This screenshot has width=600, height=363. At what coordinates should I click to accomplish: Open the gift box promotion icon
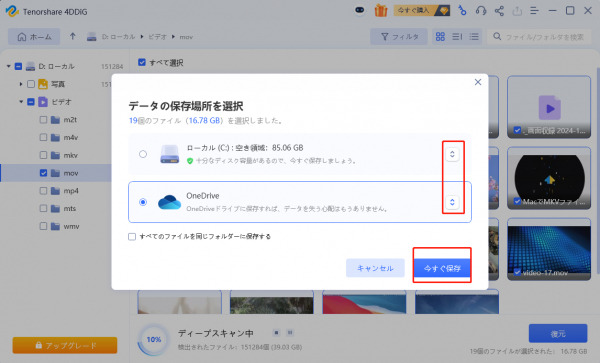pyautogui.click(x=380, y=11)
